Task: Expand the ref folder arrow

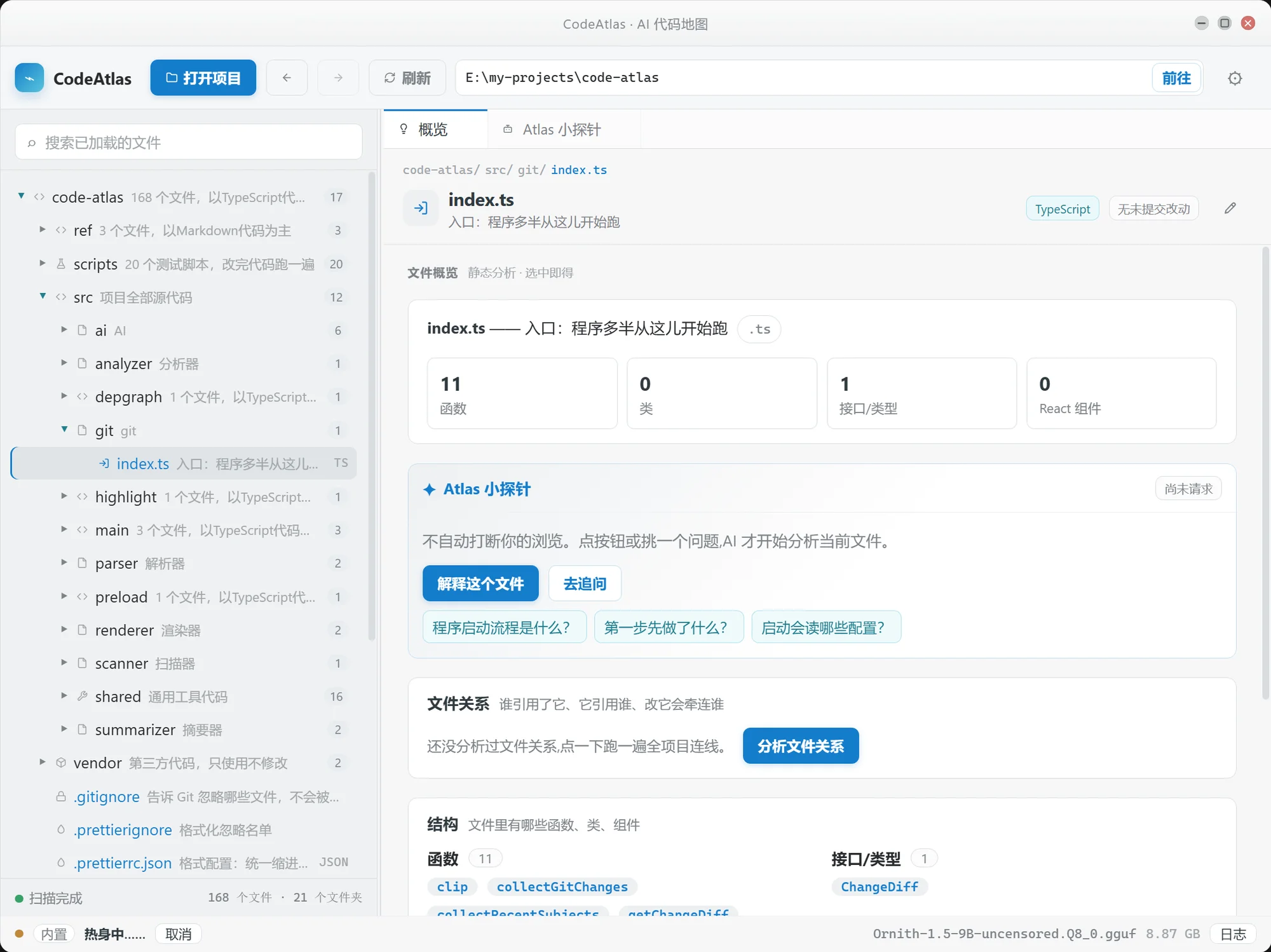Action: click(x=43, y=229)
